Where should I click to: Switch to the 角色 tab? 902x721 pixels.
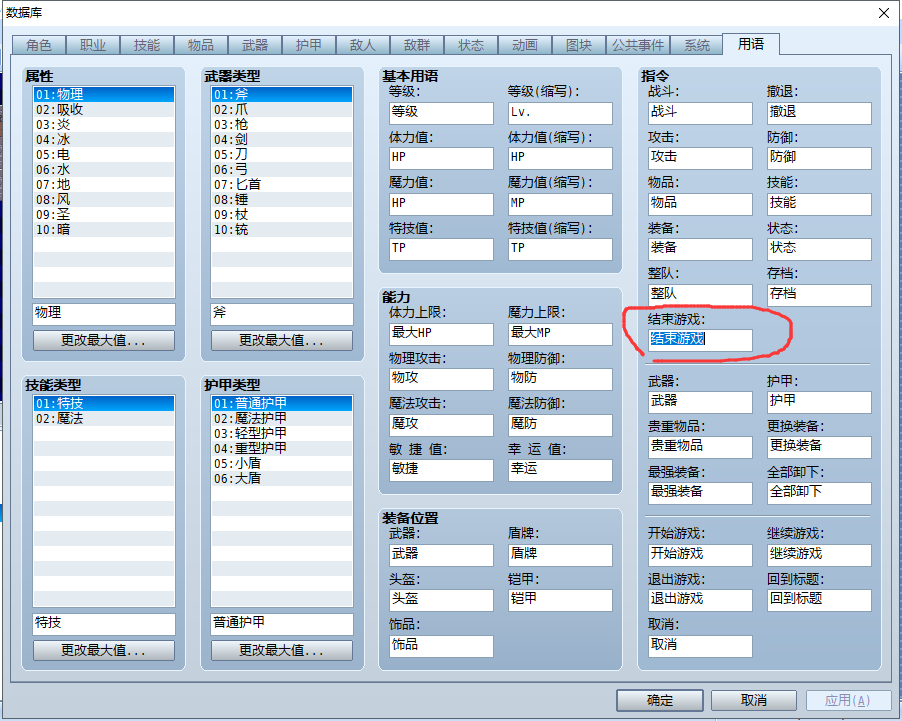tap(39, 45)
